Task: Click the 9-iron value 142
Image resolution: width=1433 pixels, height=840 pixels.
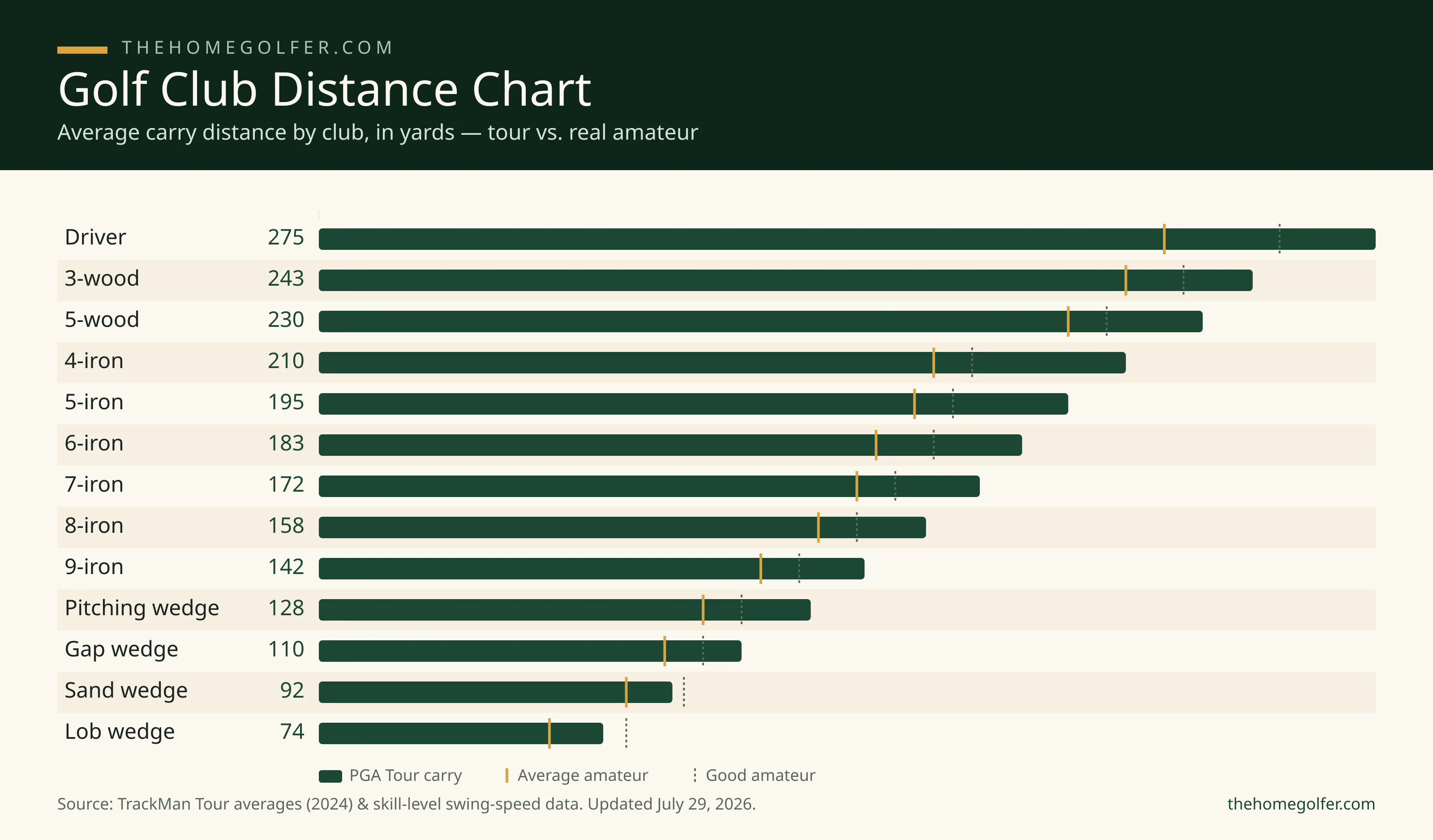Action: (286, 567)
